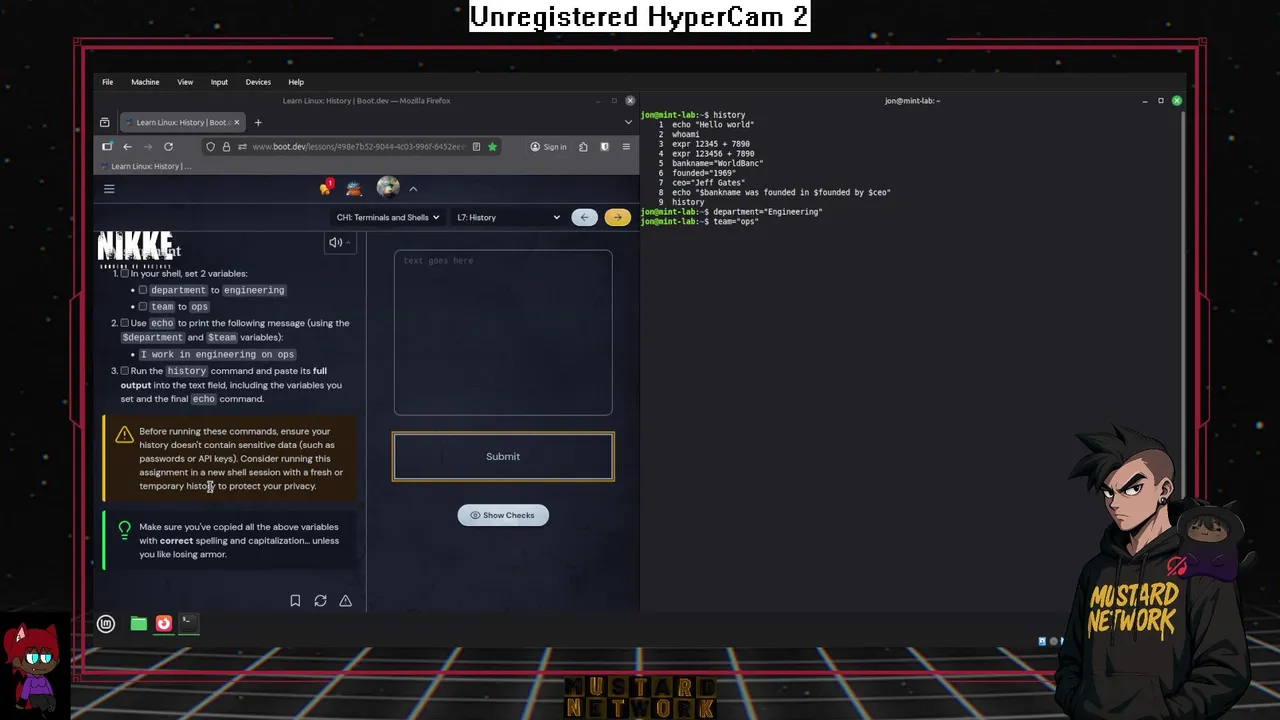Close the Learn Linux: History tab
The image size is (1280, 720).
tap(237, 122)
